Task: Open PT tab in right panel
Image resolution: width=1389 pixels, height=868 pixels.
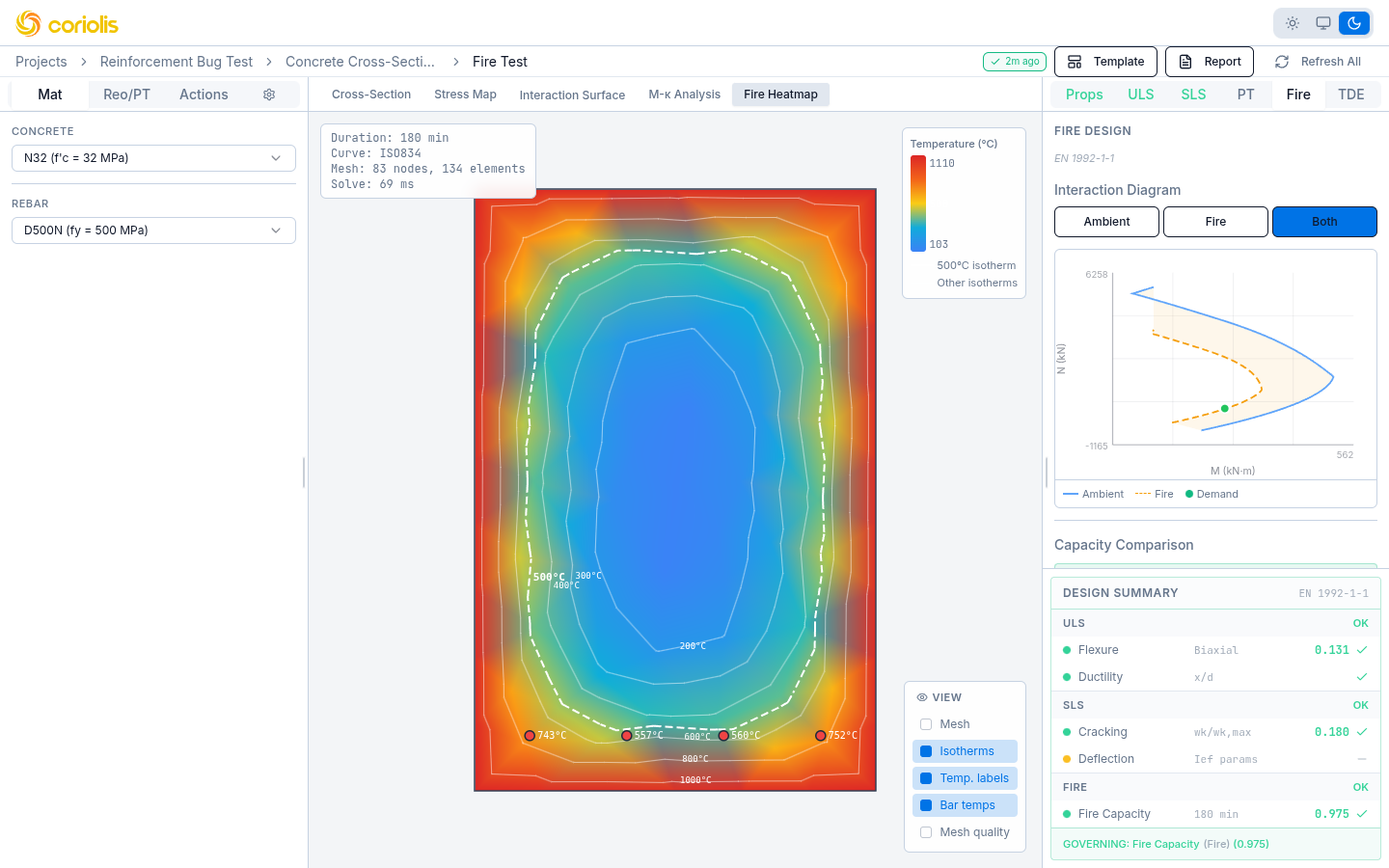Action: (1246, 95)
